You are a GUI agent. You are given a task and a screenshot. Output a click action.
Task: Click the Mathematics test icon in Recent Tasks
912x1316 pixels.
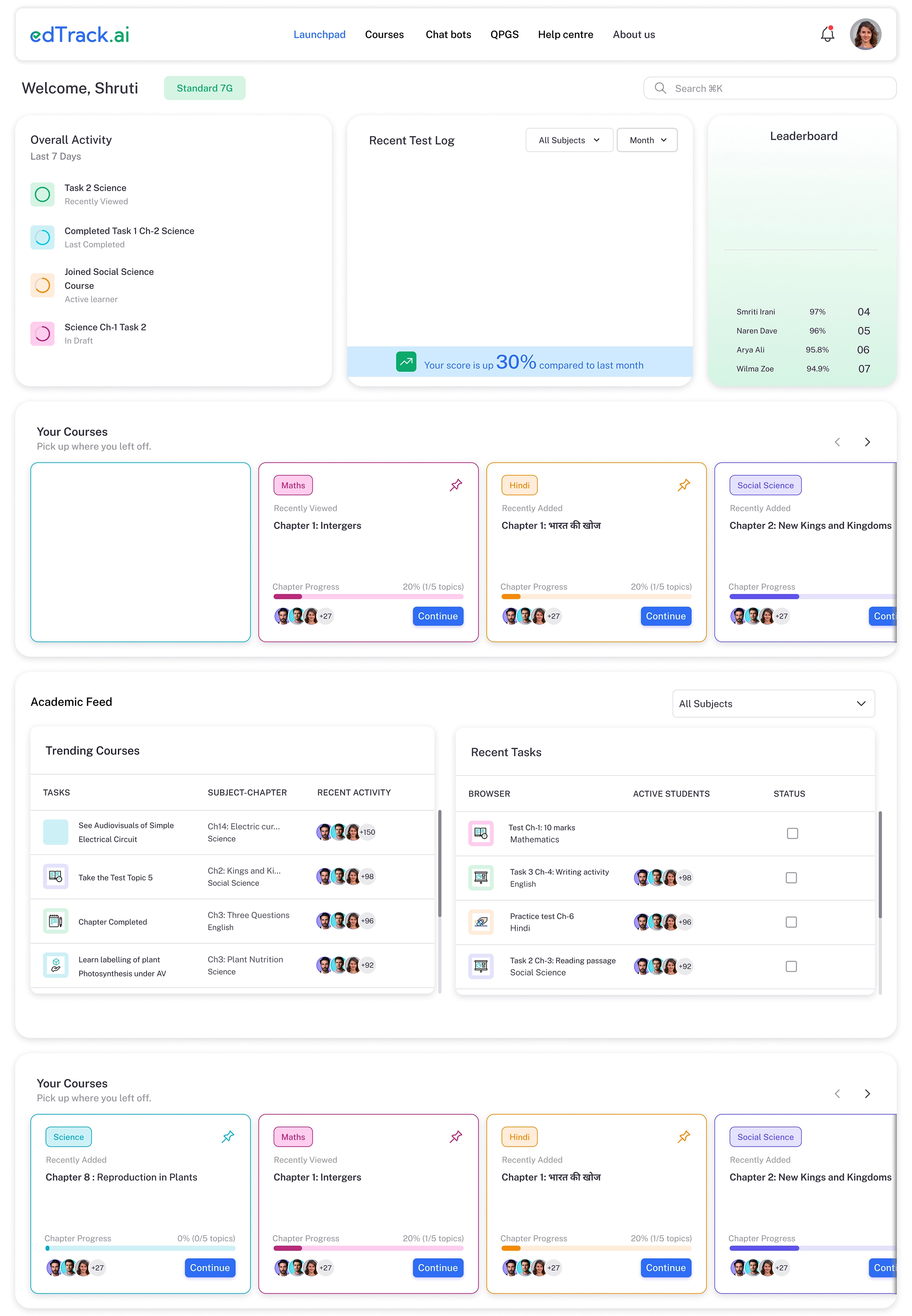(481, 833)
